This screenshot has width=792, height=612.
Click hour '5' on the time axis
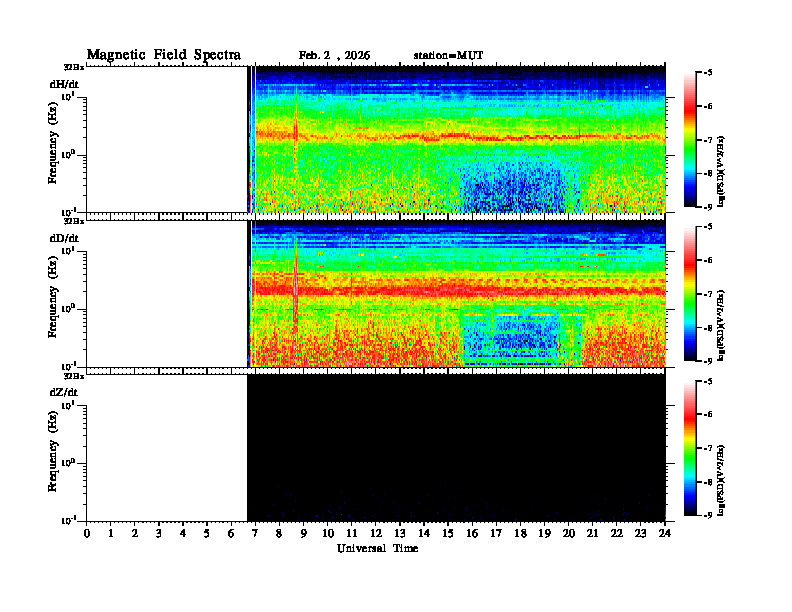tap(207, 534)
